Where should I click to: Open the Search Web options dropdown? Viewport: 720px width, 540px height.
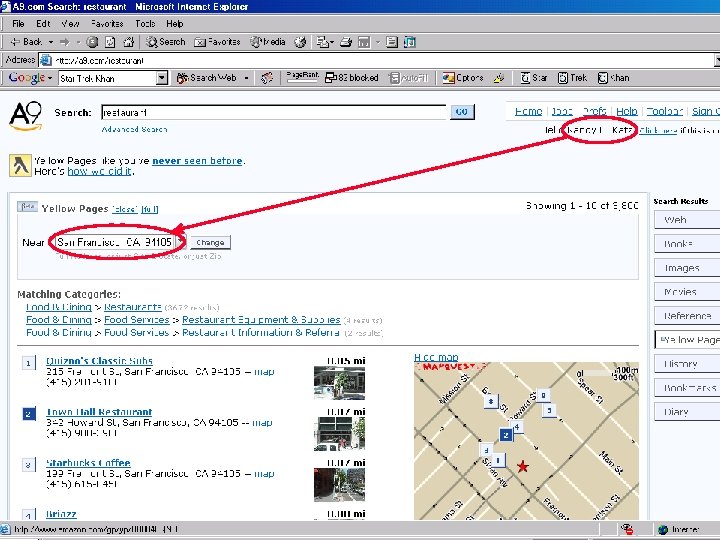pyautogui.click(x=247, y=78)
